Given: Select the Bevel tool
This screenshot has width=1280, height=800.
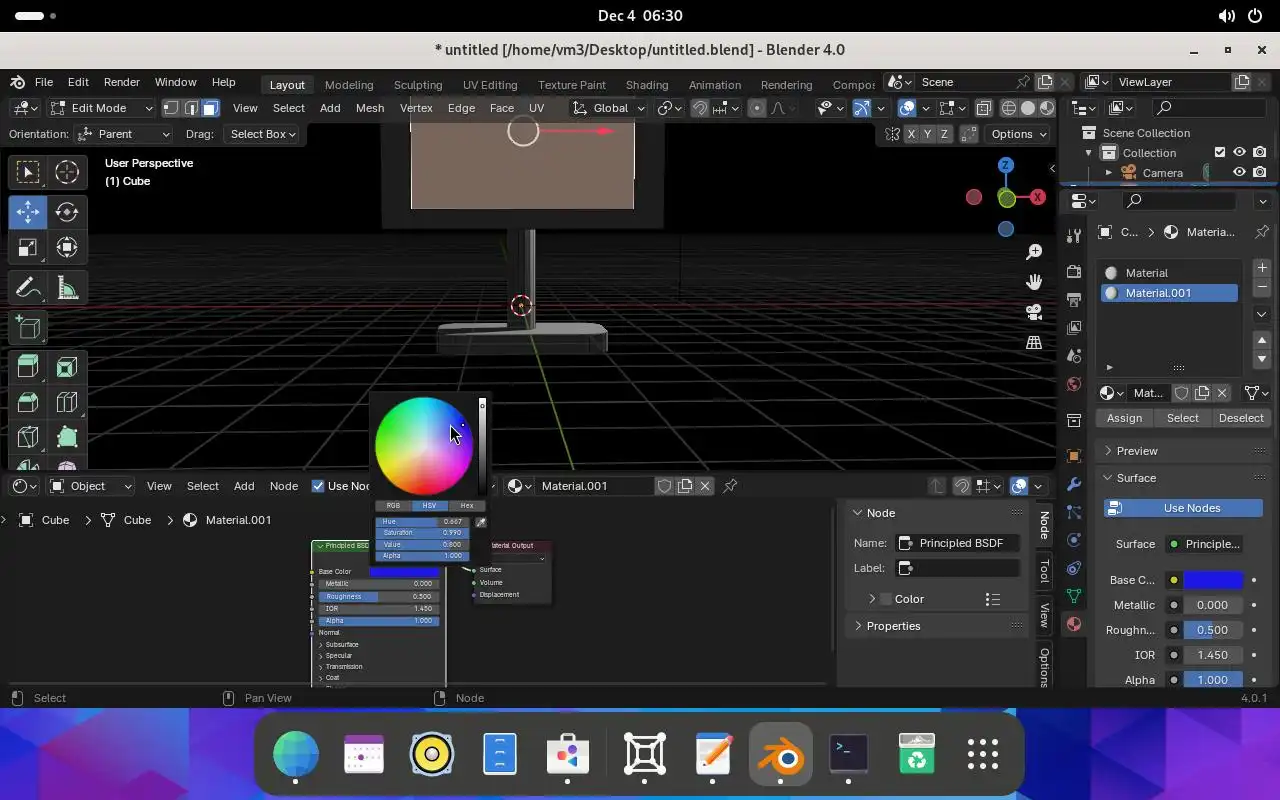Looking at the screenshot, I should pos(28,402).
